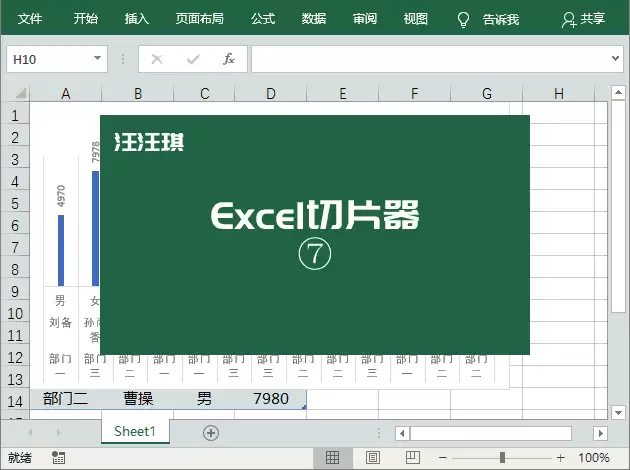The width and height of the screenshot is (630, 470).
Task: Select the Sheet1 sheet tab
Action: (x=135, y=431)
